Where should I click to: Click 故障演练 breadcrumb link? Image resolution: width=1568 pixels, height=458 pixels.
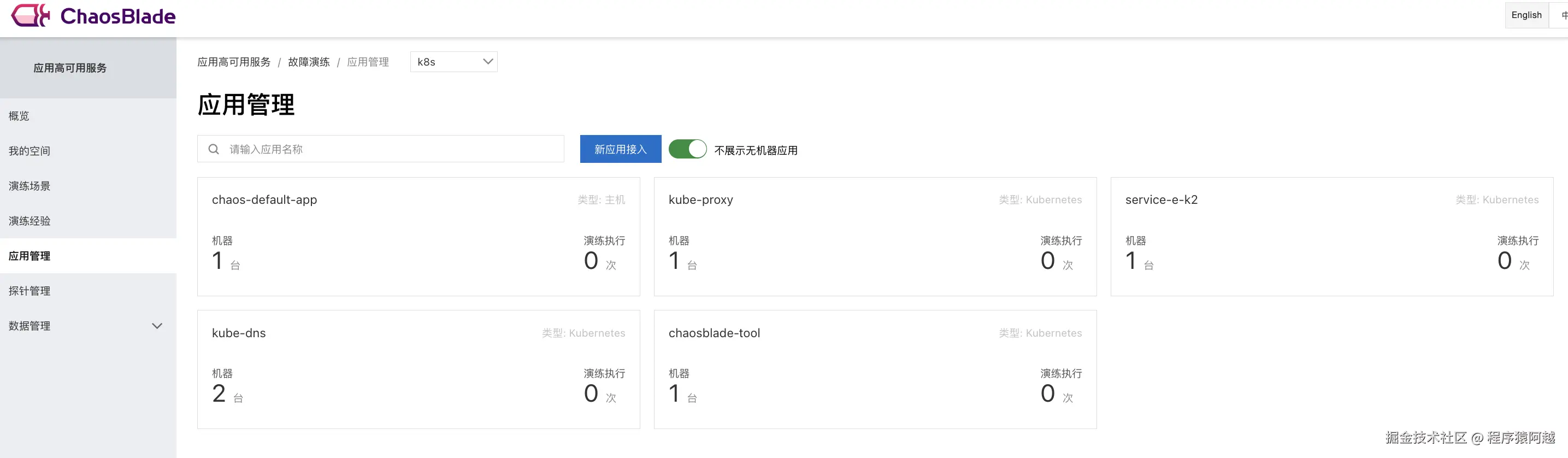pyautogui.click(x=309, y=62)
